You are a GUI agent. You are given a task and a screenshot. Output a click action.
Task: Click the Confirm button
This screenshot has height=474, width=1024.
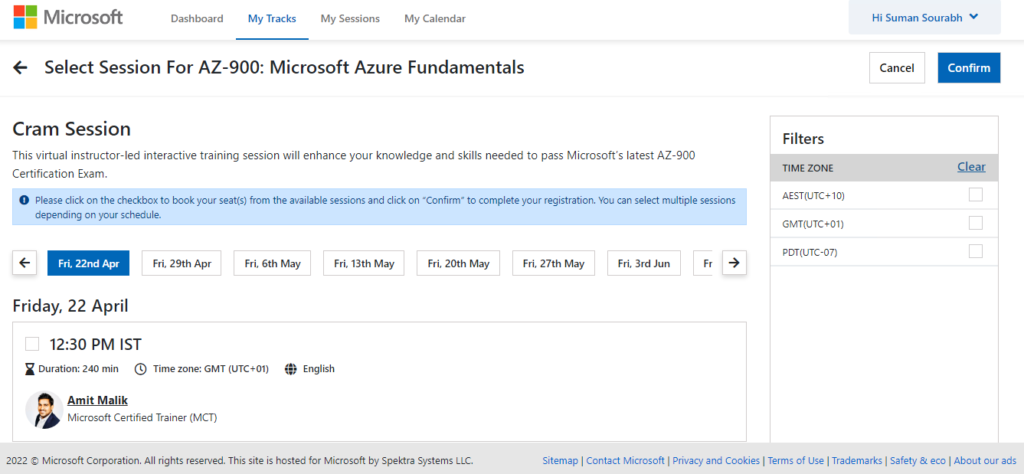pos(968,68)
